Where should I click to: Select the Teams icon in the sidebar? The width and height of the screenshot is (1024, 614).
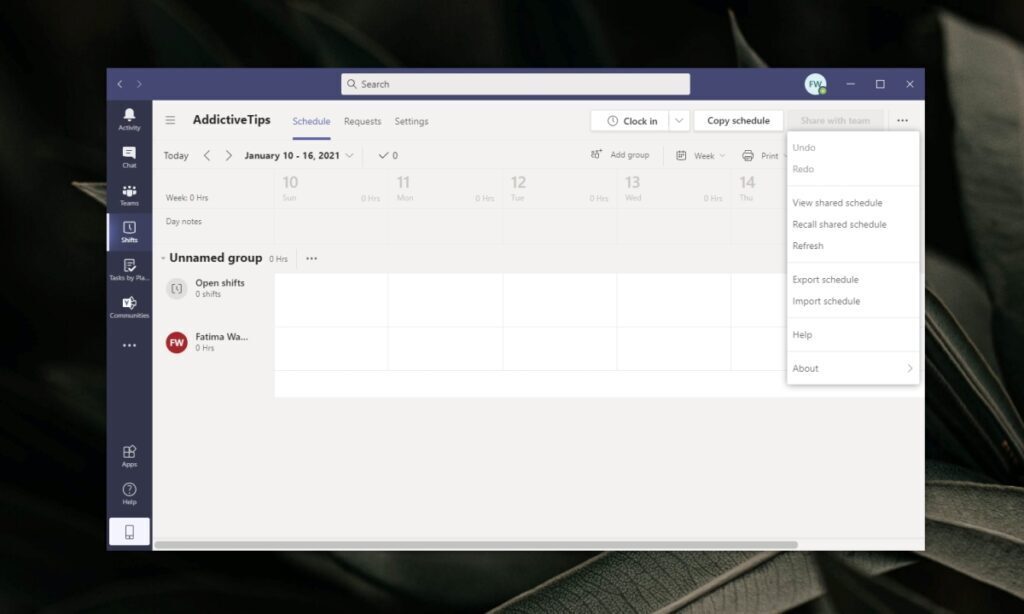click(x=128, y=194)
